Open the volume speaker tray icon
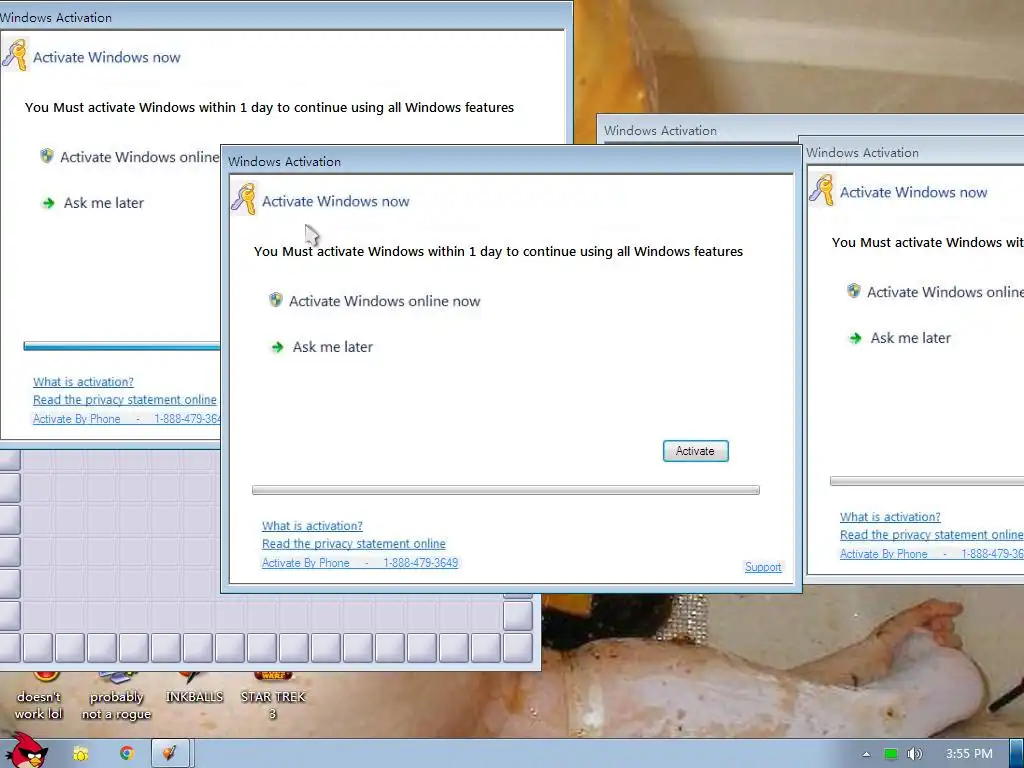1024x768 pixels. coord(914,754)
